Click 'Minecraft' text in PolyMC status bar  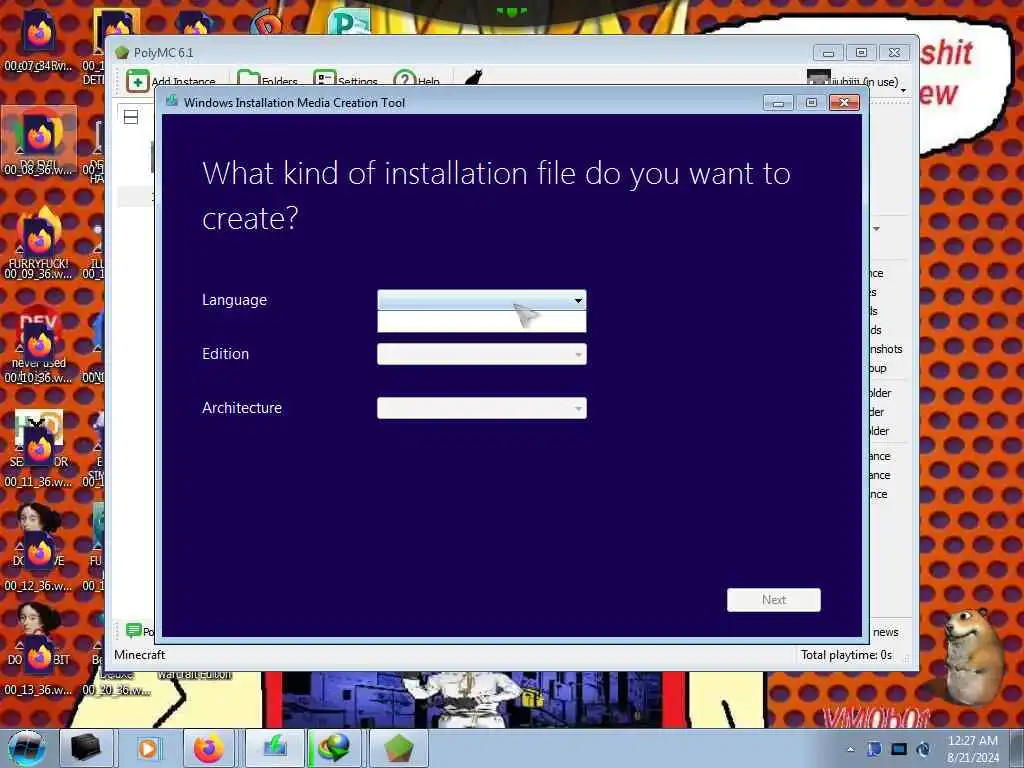pyautogui.click(x=140, y=655)
